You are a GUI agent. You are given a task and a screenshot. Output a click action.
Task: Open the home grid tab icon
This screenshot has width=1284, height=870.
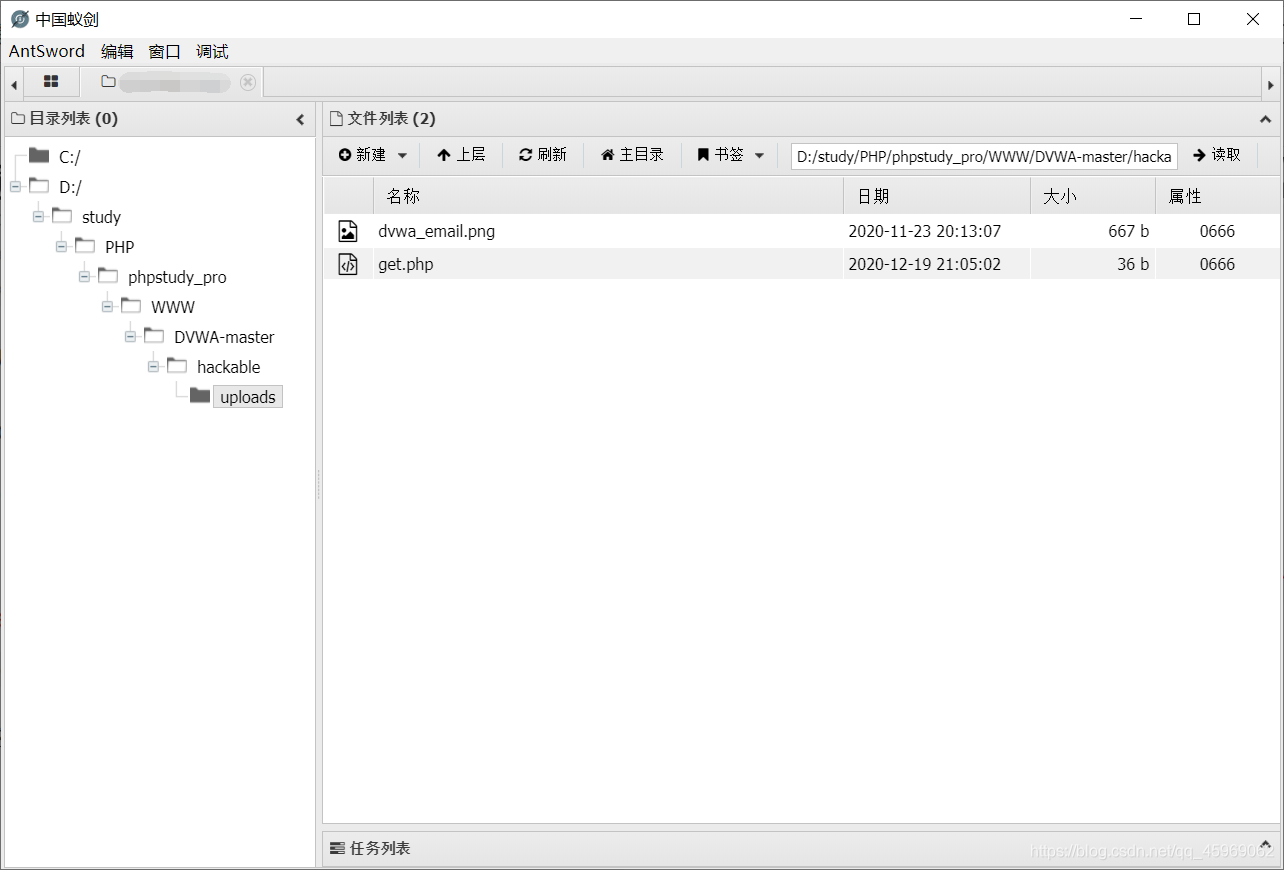[51, 82]
